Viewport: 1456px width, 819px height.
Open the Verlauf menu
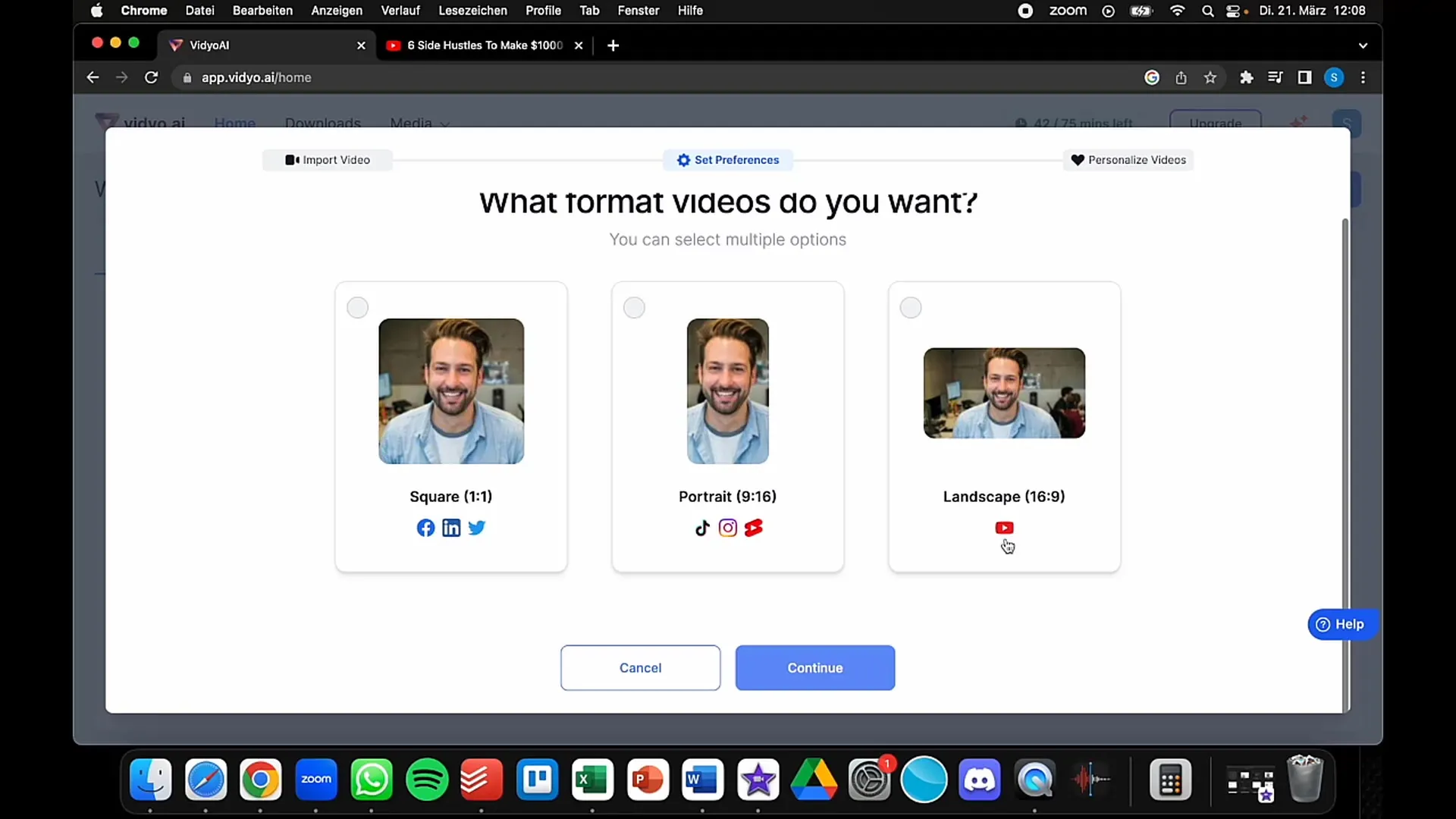(400, 11)
